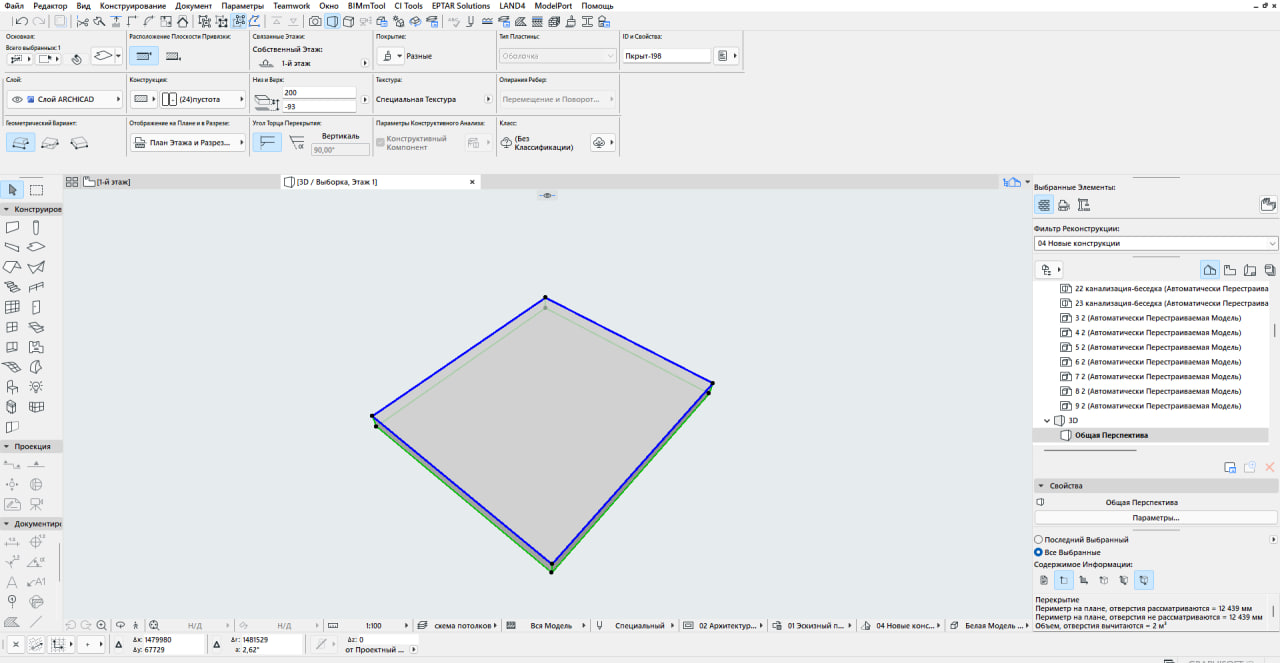Activate the Wall tool

13,228
